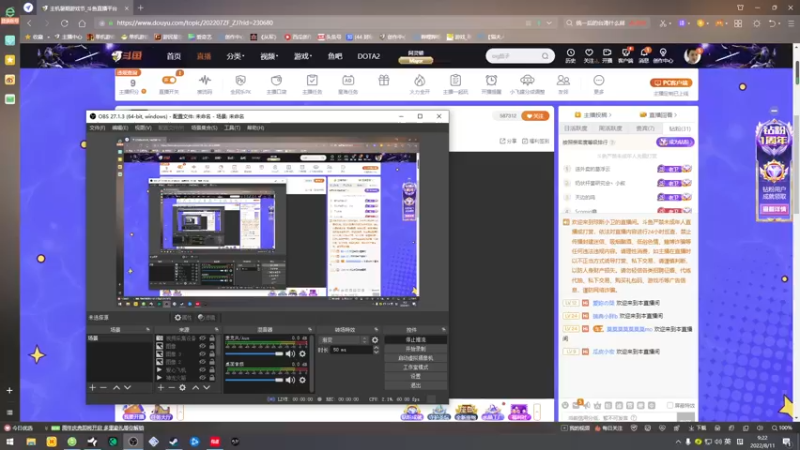Go to 首页 in Douyu nav
800x450 pixels.
tap(173, 56)
